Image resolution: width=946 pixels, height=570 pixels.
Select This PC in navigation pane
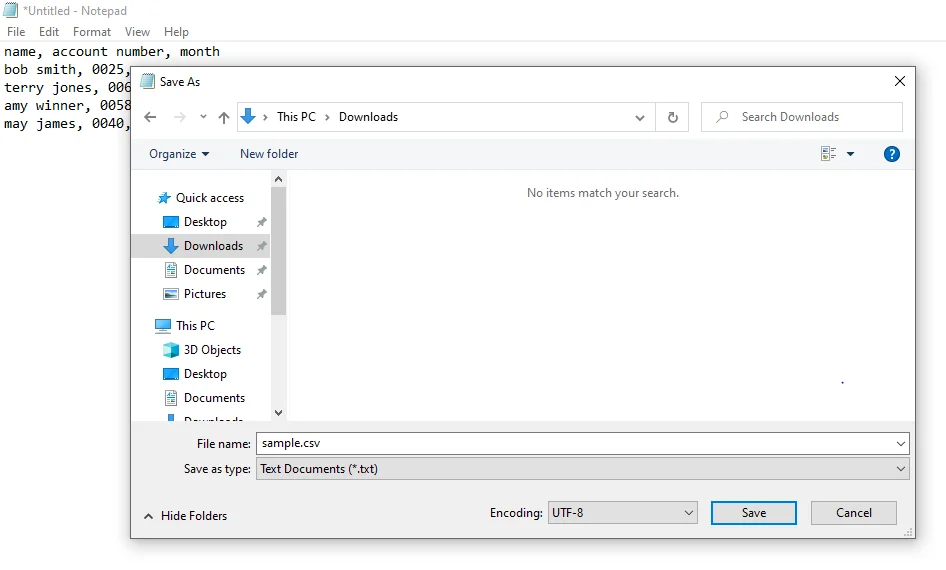pos(195,326)
